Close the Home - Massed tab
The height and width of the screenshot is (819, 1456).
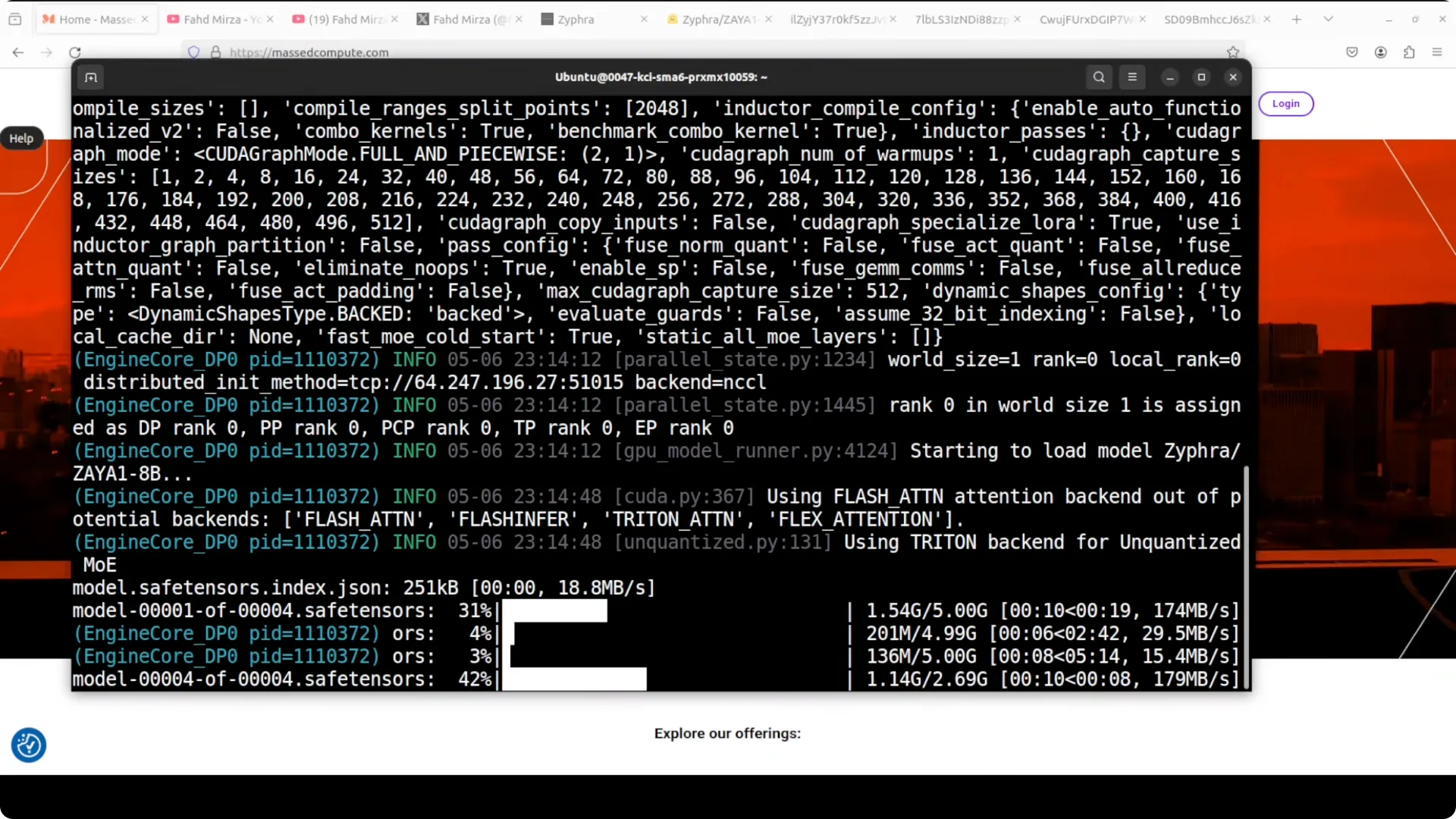[145, 19]
